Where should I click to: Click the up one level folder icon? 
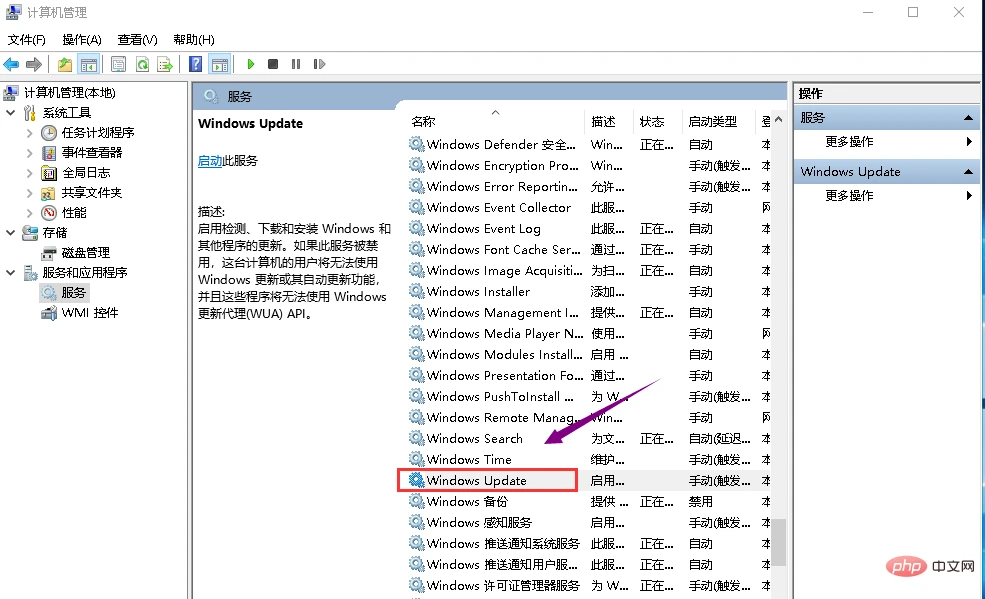[x=65, y=64]
